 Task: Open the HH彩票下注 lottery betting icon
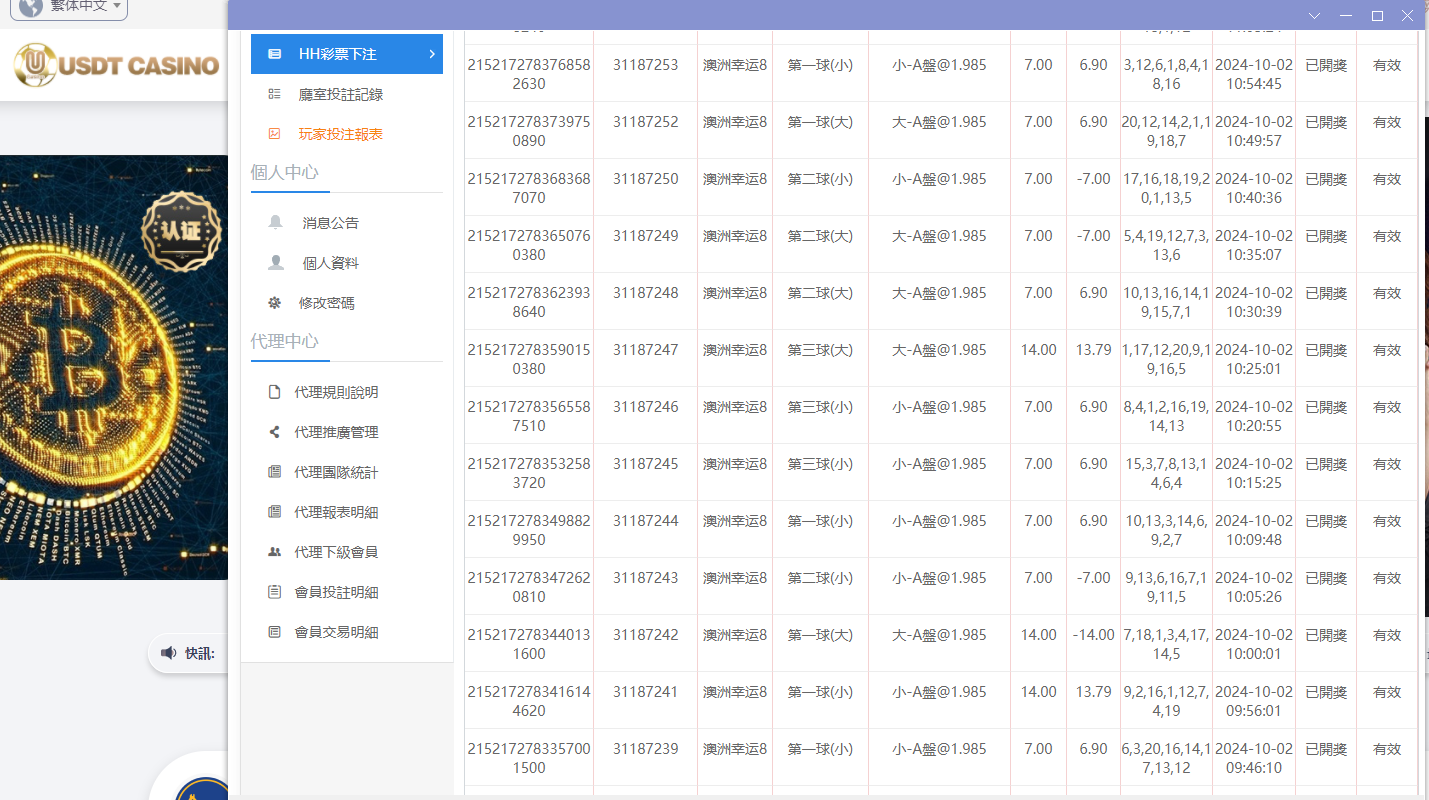click(x=275, y=54)
